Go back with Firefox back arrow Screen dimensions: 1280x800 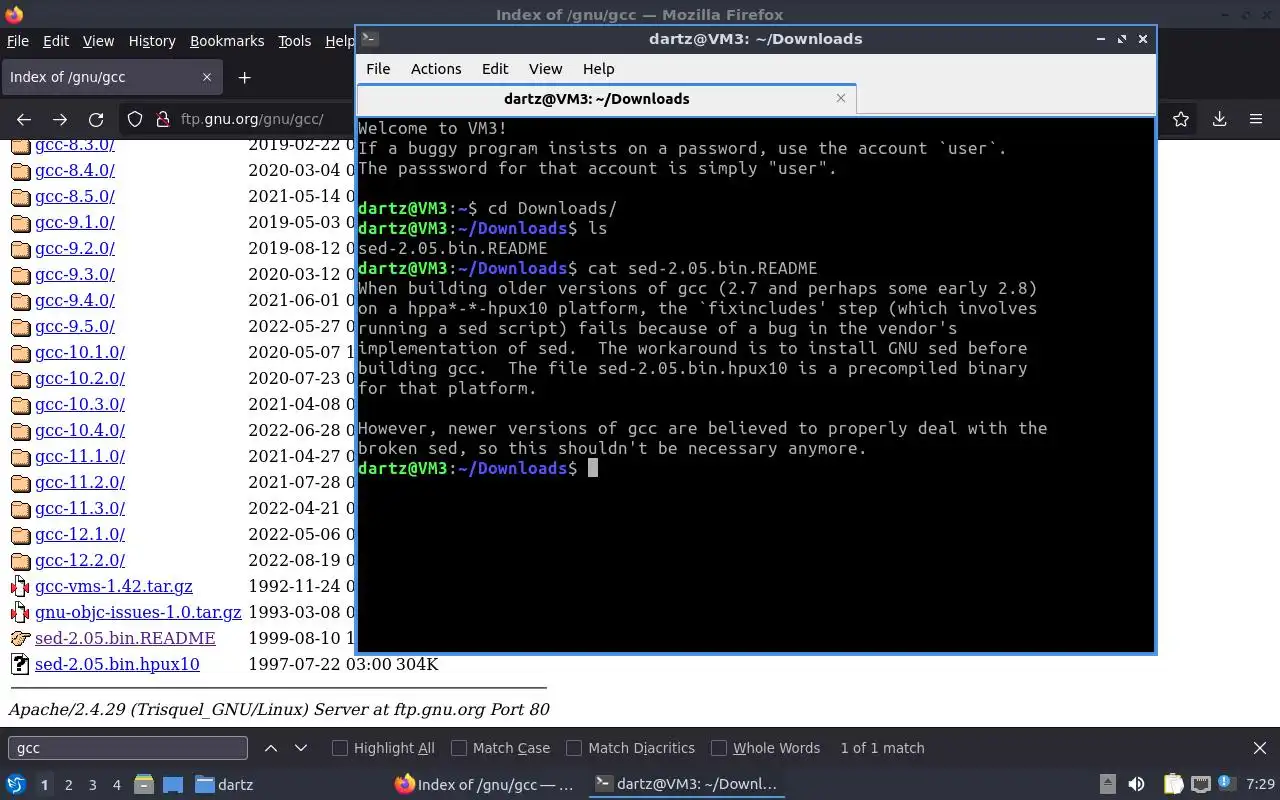tap(24, 119)
